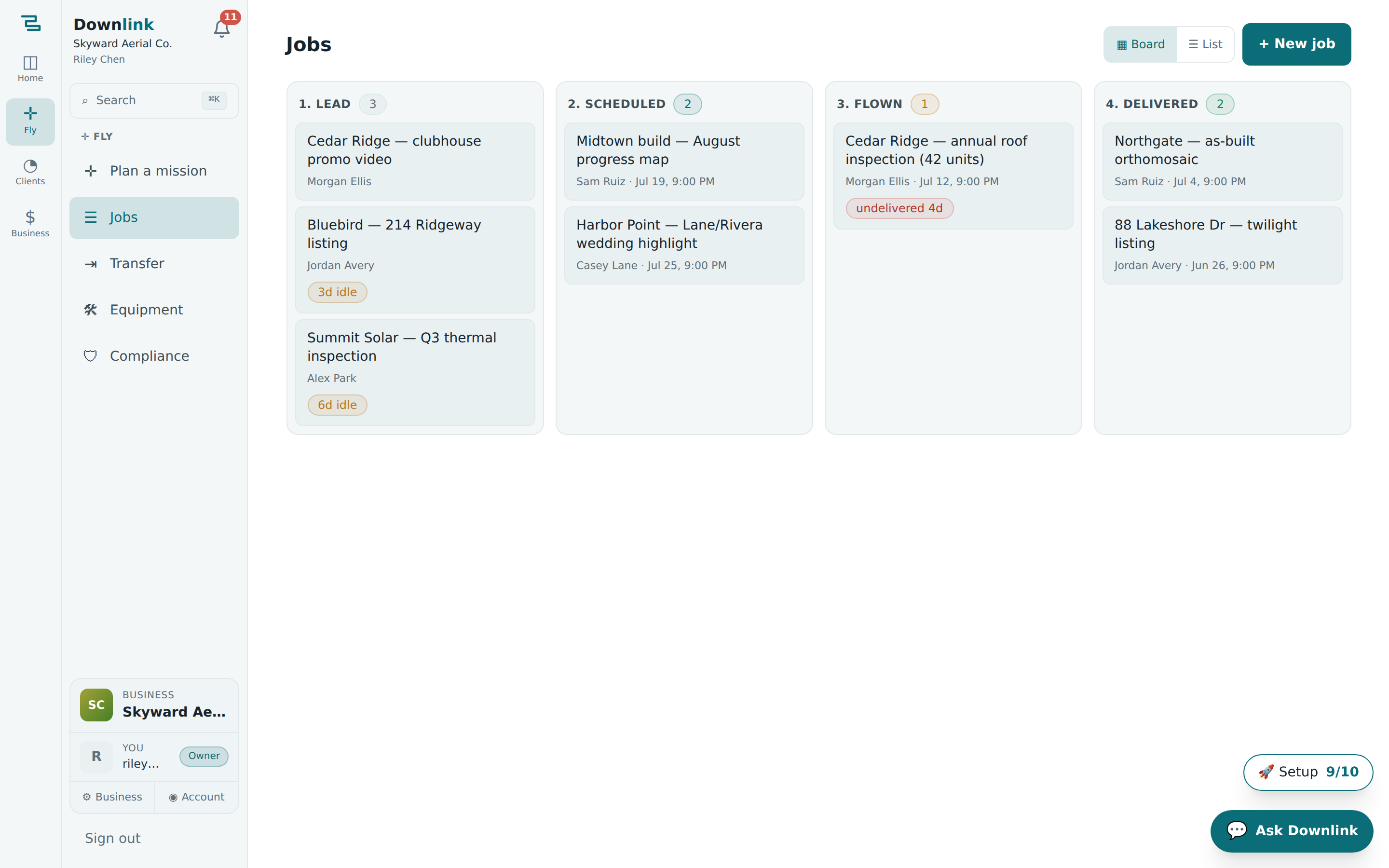Switch to Board view
This screenshot has width=1389, height=868.
click(1140, 44)
